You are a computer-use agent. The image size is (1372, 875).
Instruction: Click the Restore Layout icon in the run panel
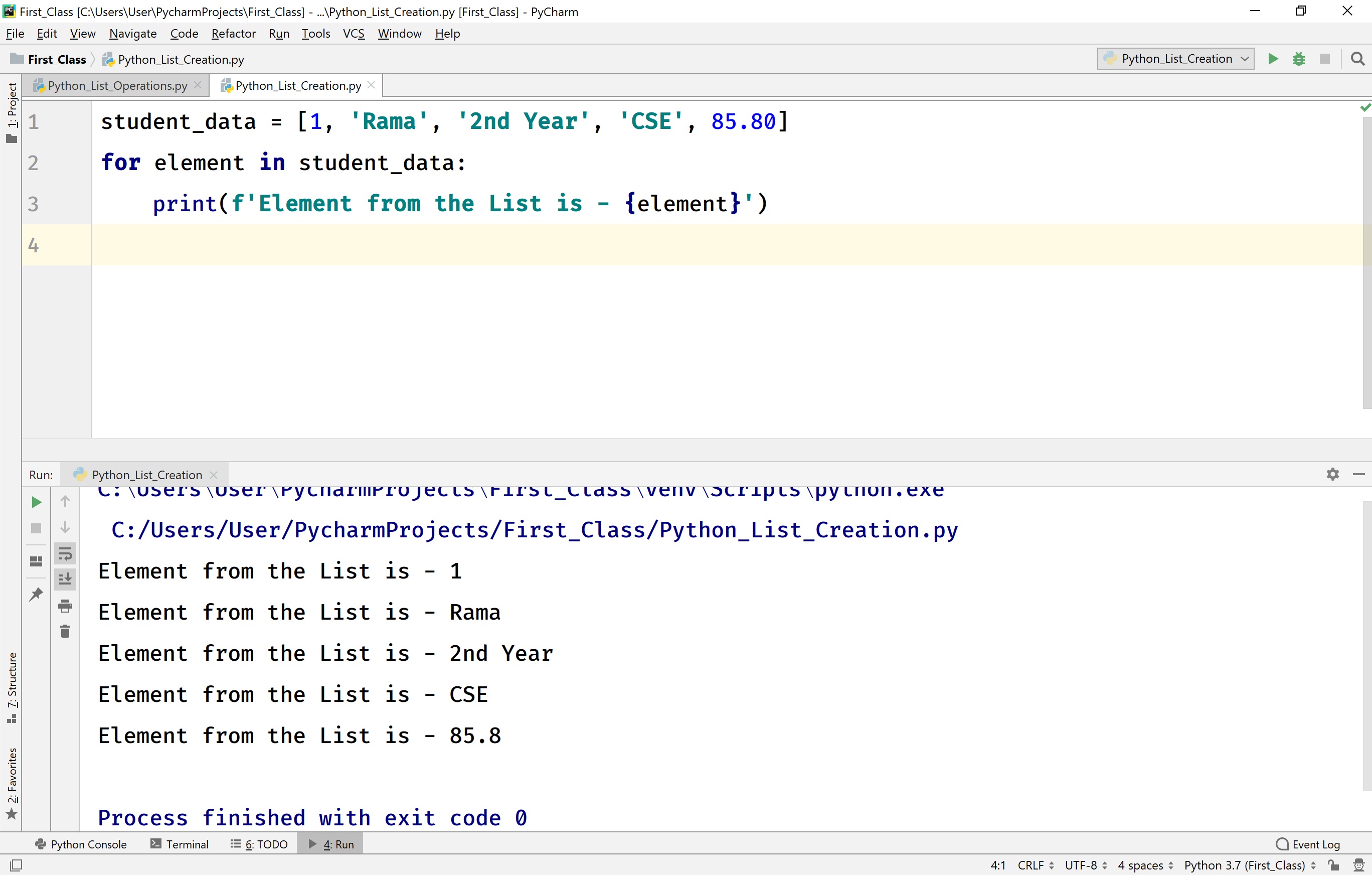click(36, 561)
